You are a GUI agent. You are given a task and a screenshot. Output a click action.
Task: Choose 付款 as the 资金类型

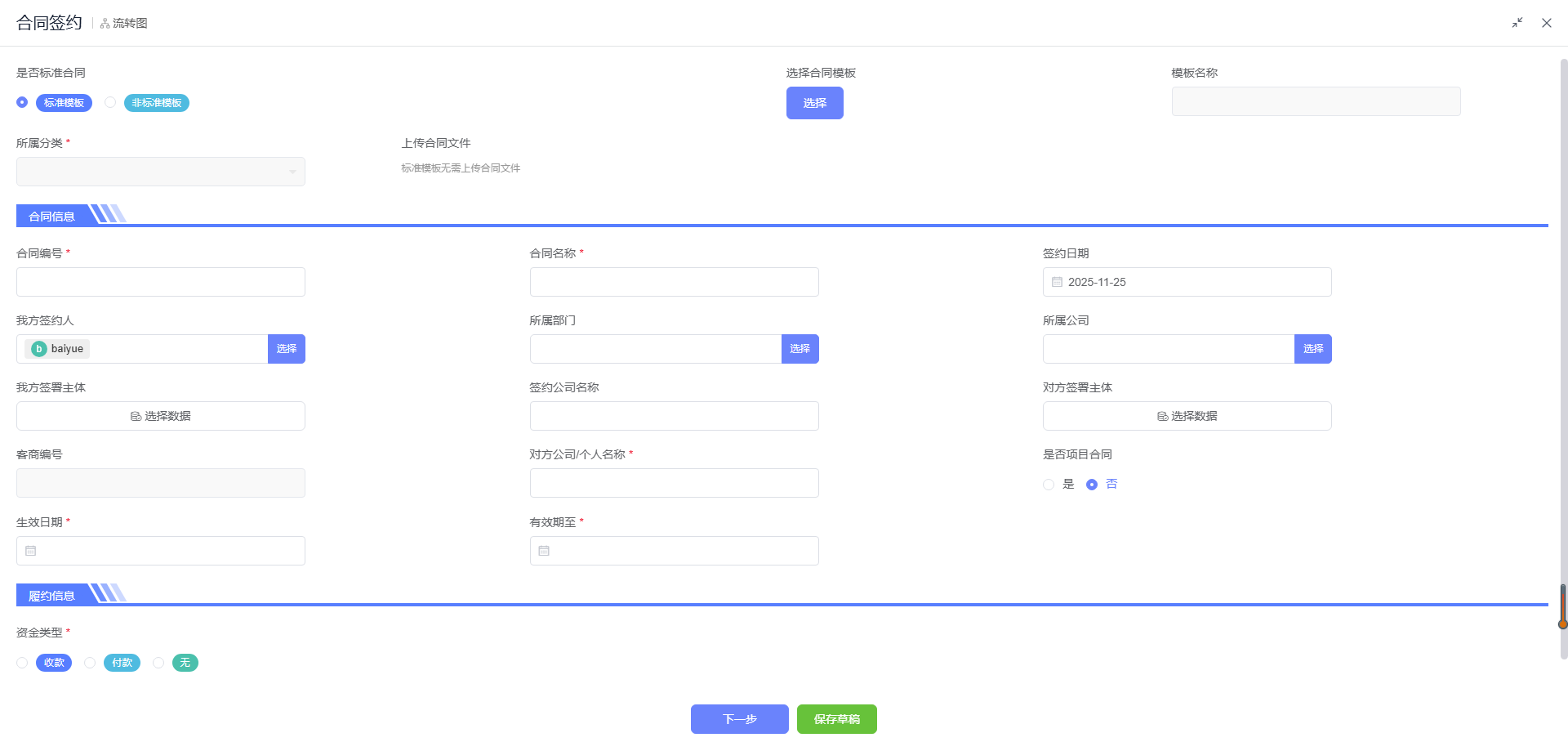90,663
